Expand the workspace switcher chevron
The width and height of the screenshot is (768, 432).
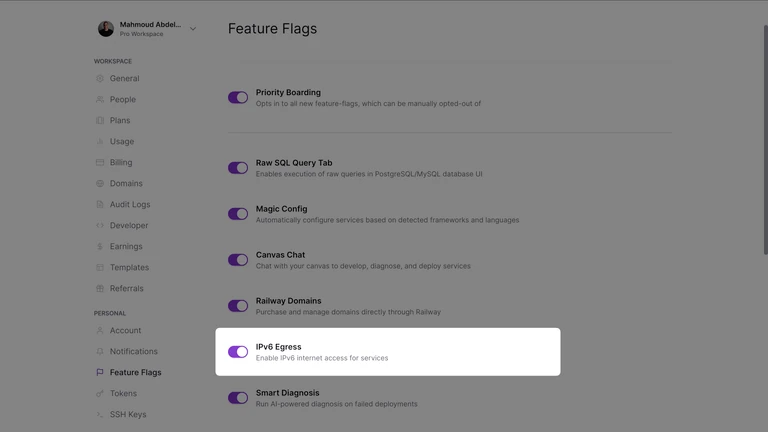[193, 29]
